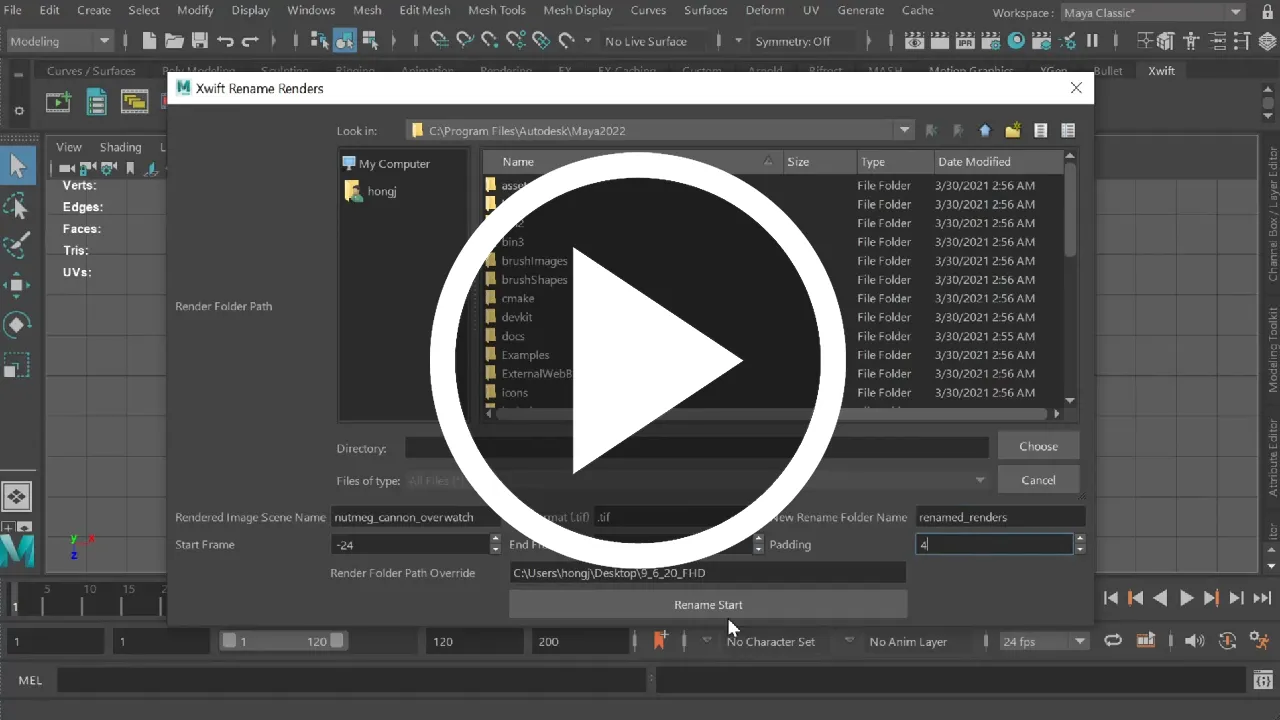Click the Cancel button in file browser

point(1038,480)
